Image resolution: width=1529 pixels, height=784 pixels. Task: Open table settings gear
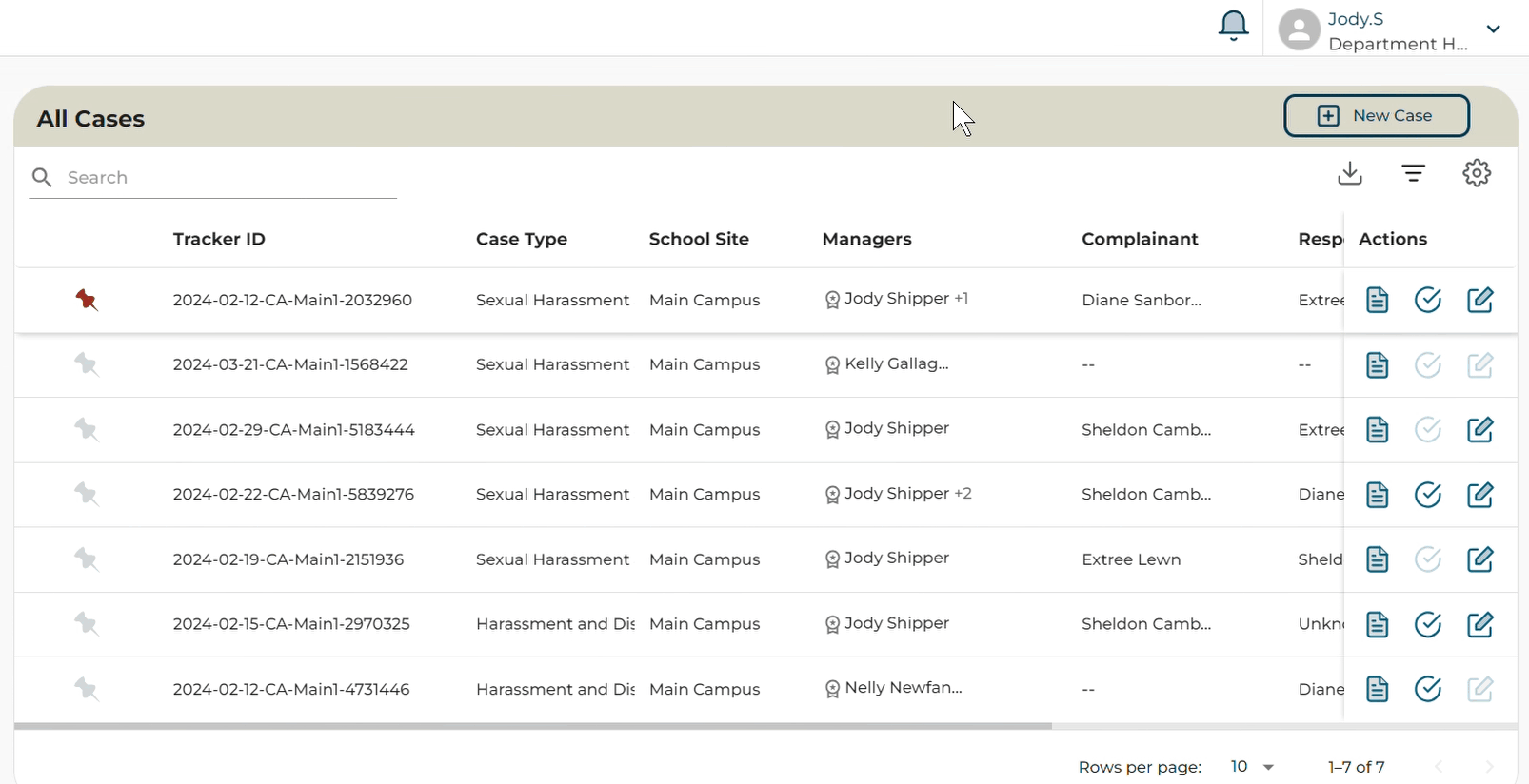tap(1477, 173)
